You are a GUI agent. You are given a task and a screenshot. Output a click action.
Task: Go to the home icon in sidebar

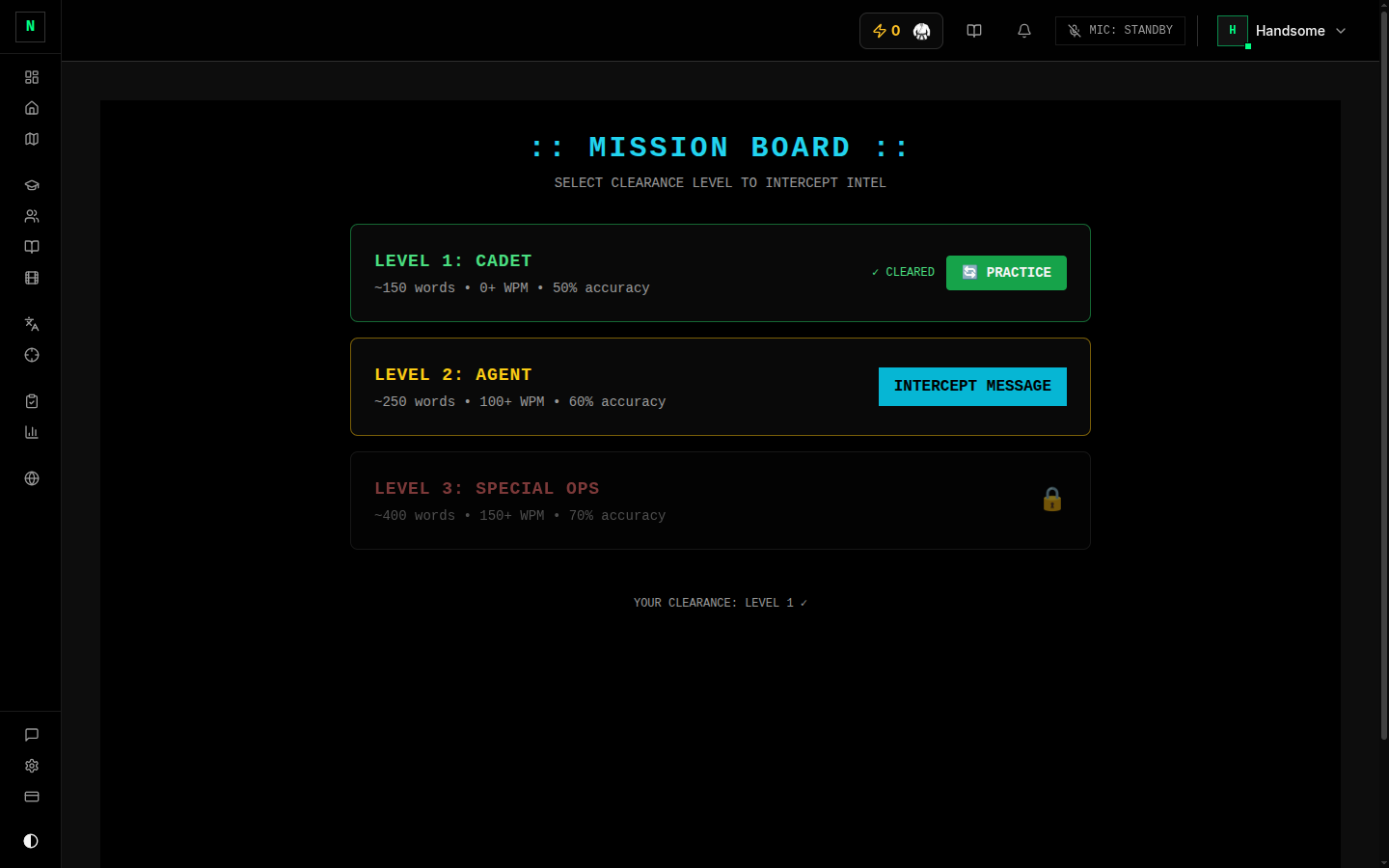point(32,108)
